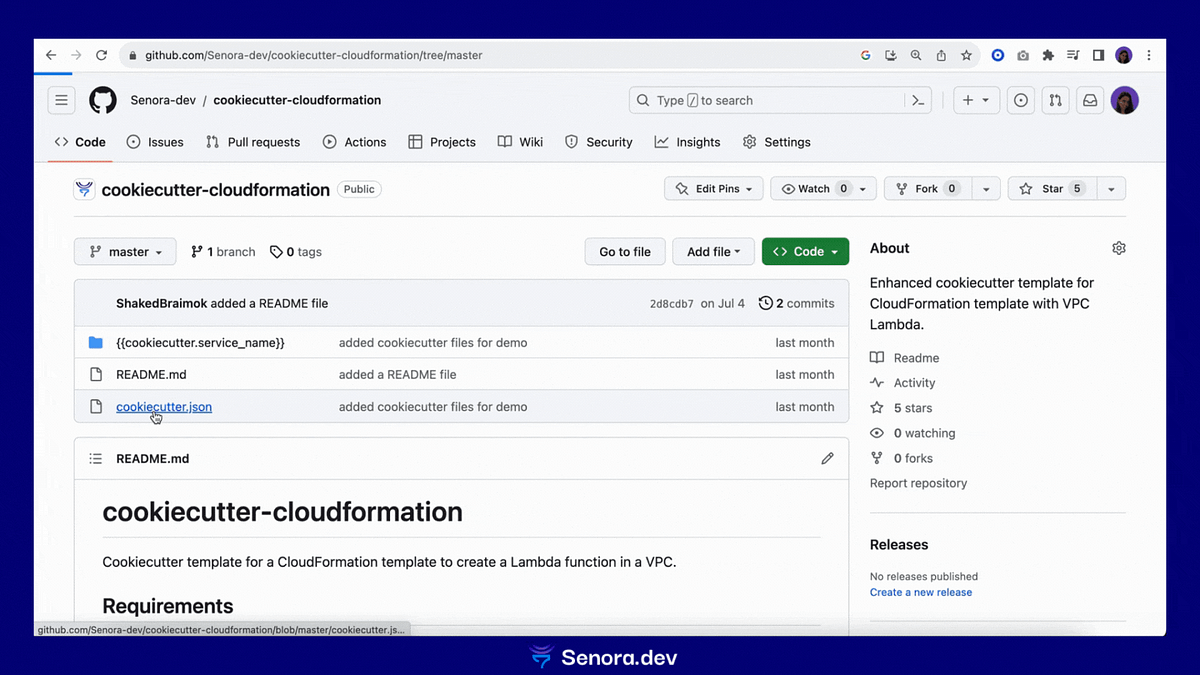The width and height of the screenshot is (1200, 675).
Task: Click the GitHub Octocat logo
Action: 102,100
